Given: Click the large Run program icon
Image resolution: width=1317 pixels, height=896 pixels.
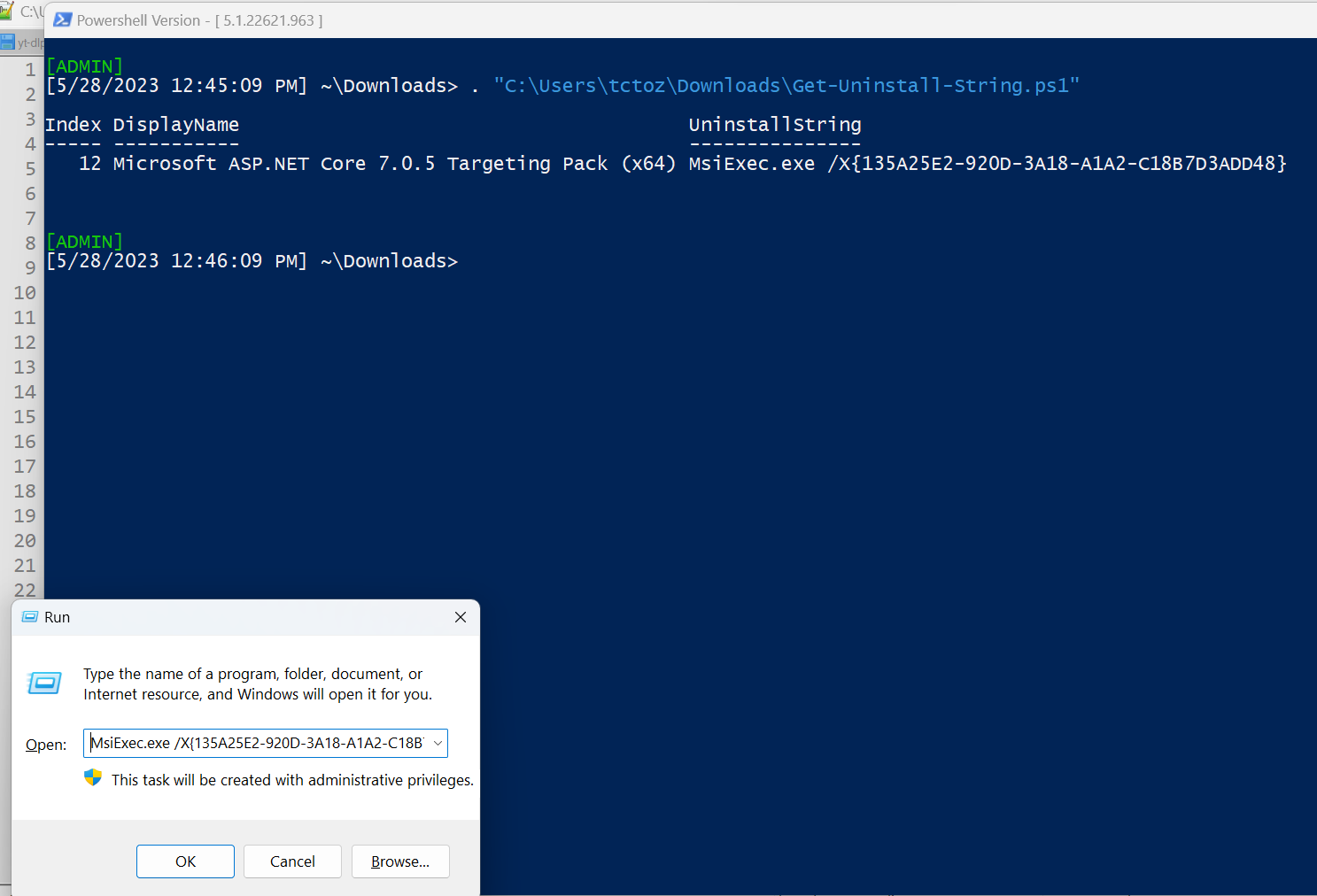Looking at the screenshot, I should click(44, 683).
